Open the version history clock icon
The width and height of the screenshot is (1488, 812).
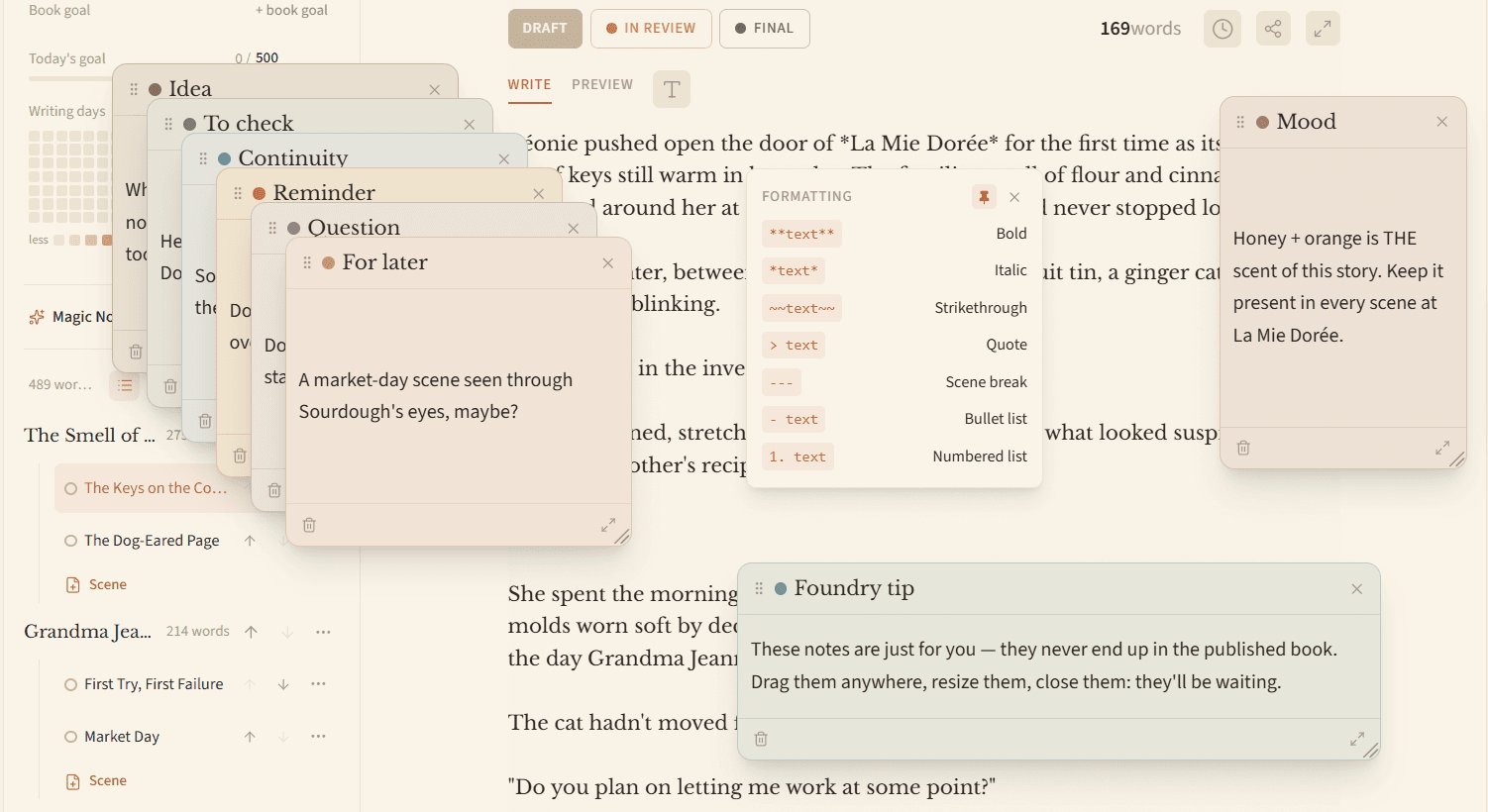(1222, 29)
